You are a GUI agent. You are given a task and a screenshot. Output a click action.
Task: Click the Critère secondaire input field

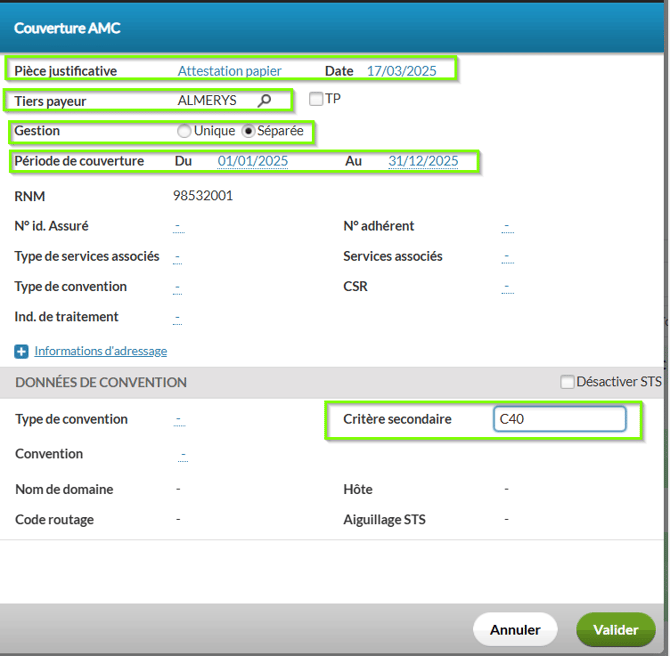tap(559, 419)
